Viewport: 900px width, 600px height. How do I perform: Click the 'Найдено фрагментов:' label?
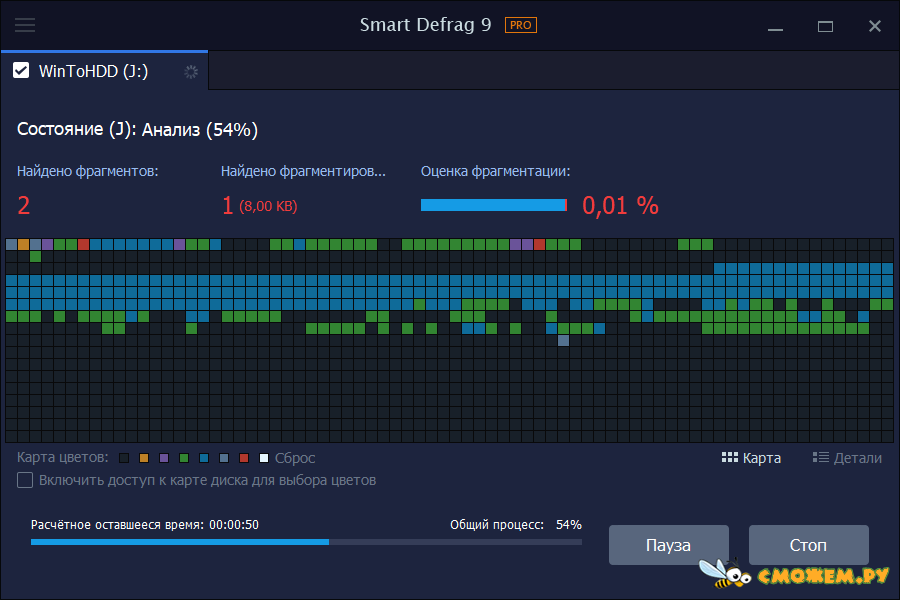coord(87,171)
